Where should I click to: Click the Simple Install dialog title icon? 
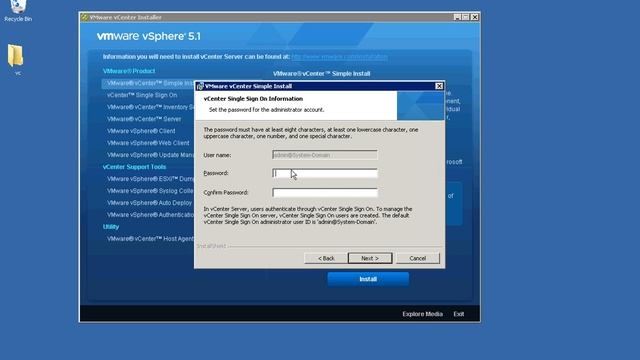point(200,86)
